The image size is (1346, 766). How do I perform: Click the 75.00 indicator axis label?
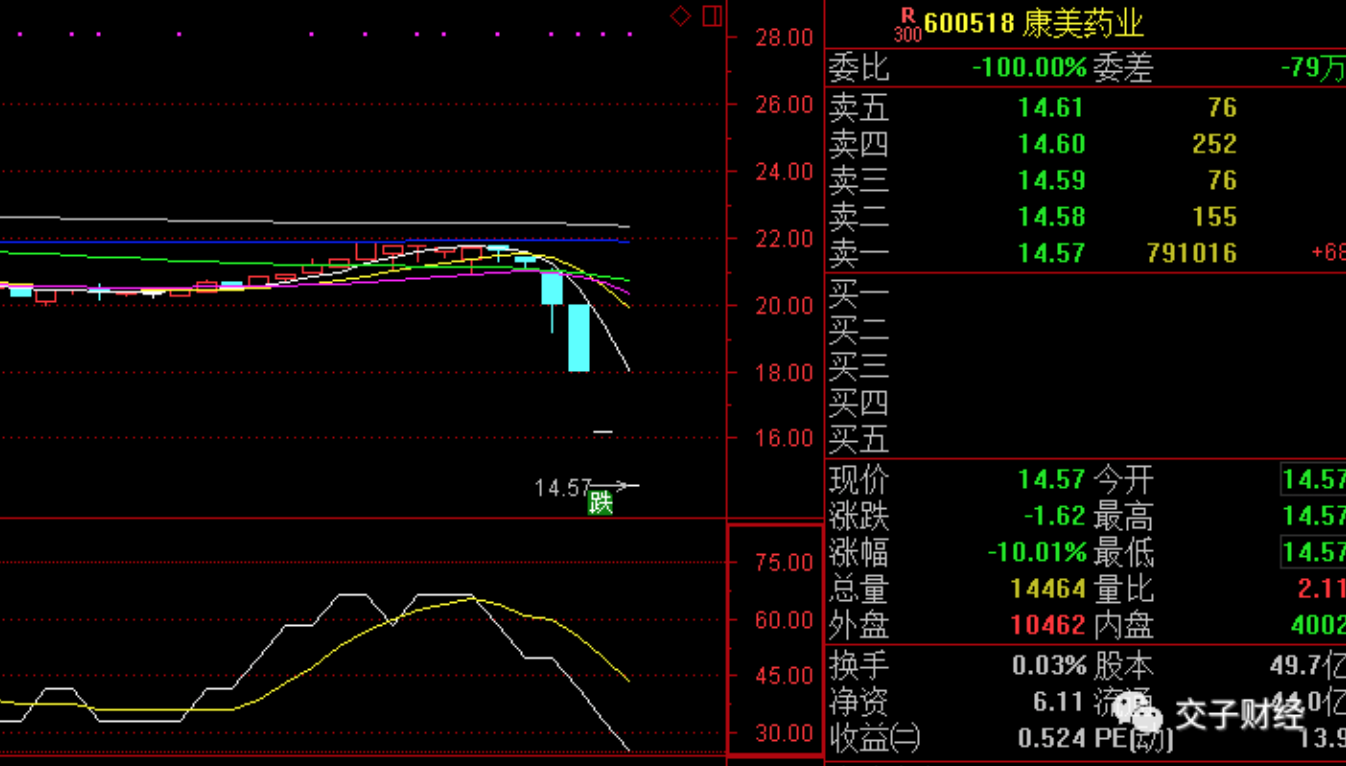point(785,563)
